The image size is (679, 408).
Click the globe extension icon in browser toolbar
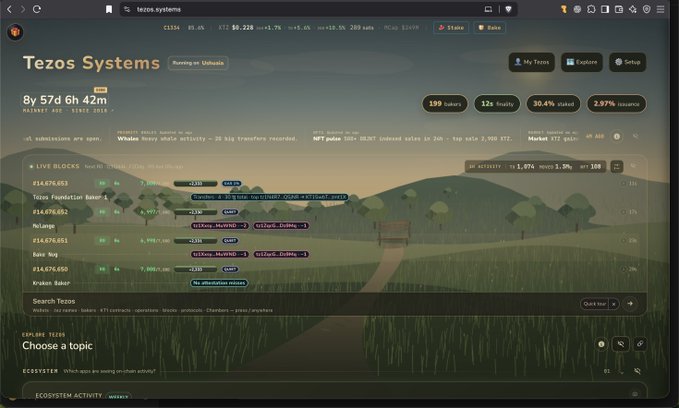tap(577, 9)
